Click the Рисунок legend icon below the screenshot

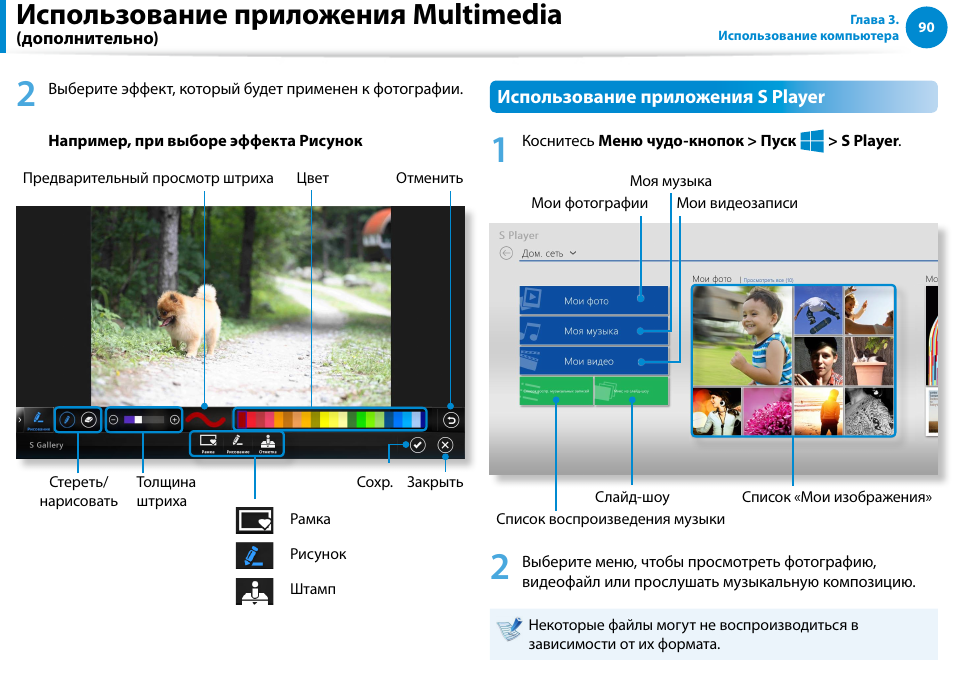click(254, 555)
